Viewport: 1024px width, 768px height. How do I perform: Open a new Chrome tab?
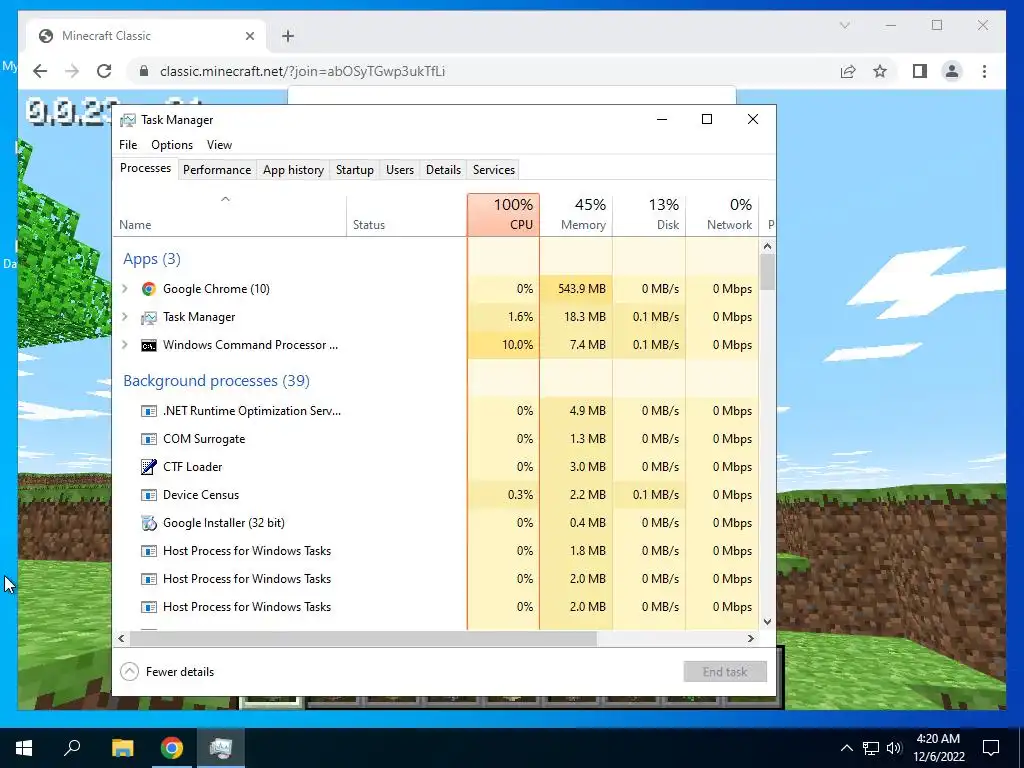tap(288, 36)
